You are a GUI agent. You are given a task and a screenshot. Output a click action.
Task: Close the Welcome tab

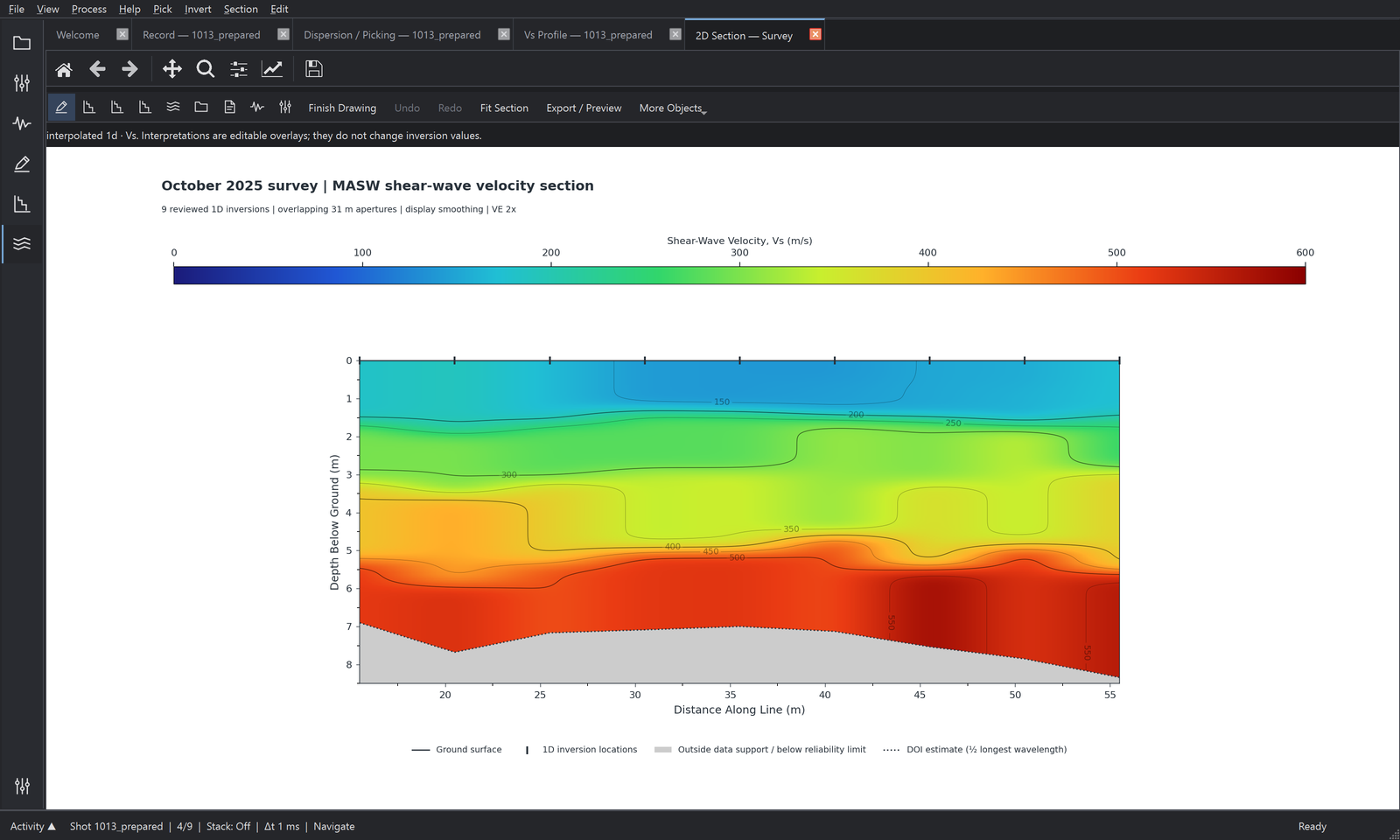[122, 34]
